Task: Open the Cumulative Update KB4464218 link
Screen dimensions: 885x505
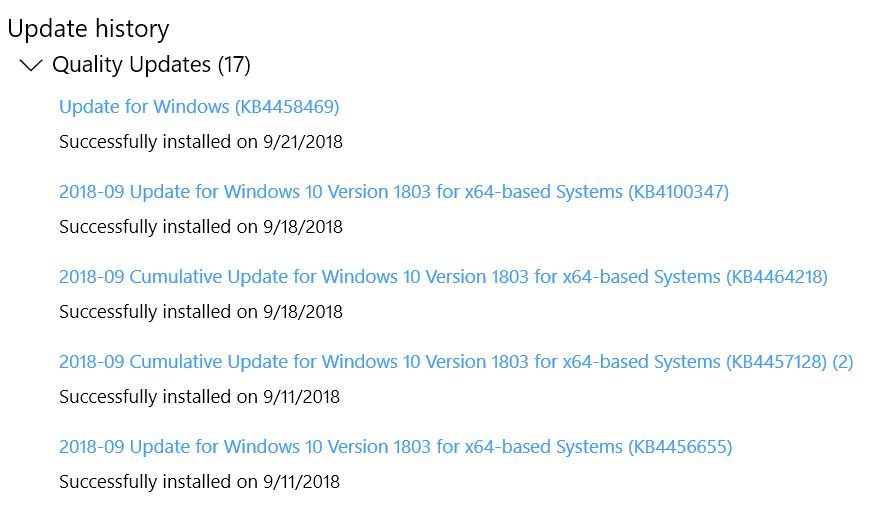Action: [443, 277]
